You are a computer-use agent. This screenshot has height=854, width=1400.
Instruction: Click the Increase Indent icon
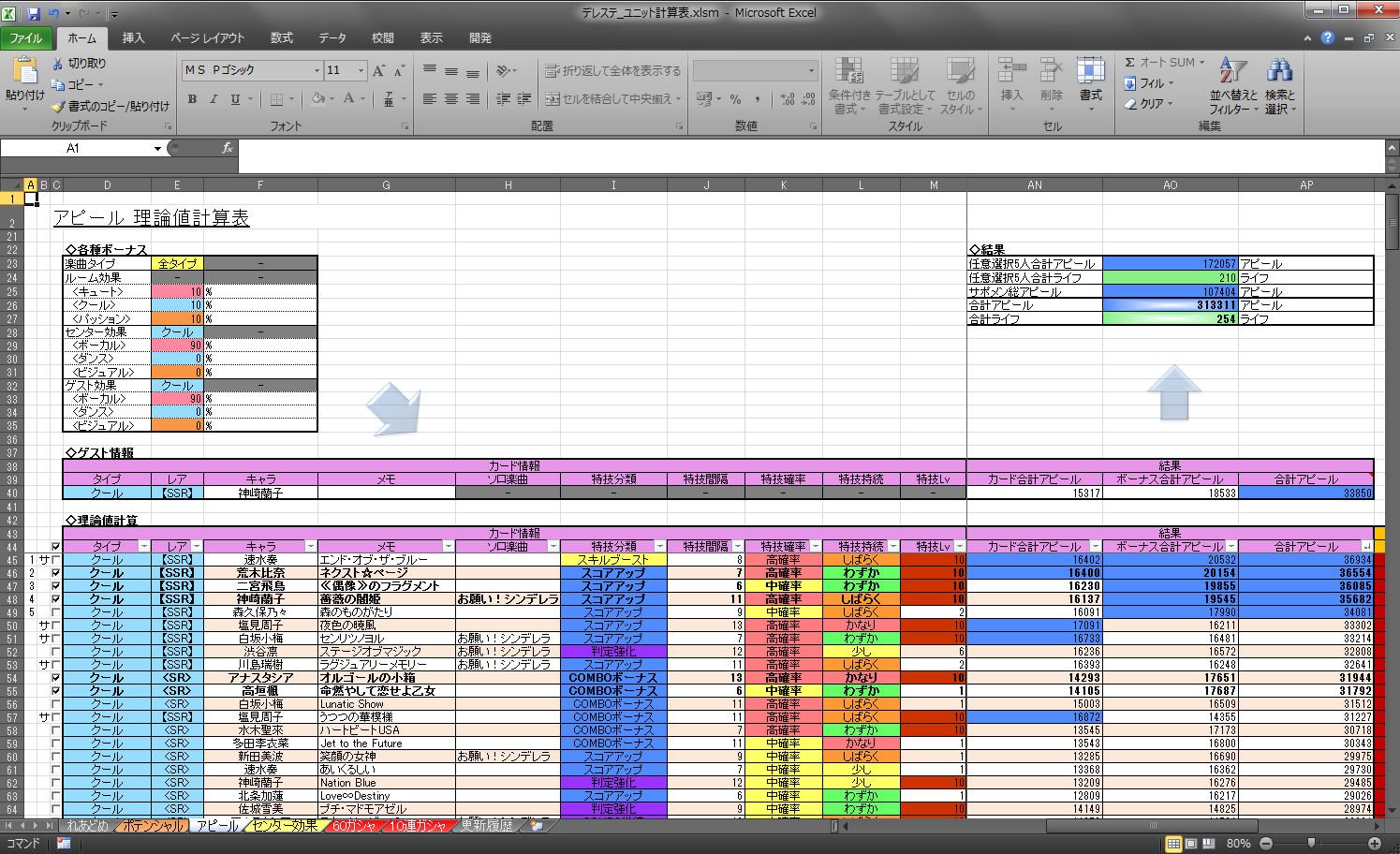pos(524,99)
